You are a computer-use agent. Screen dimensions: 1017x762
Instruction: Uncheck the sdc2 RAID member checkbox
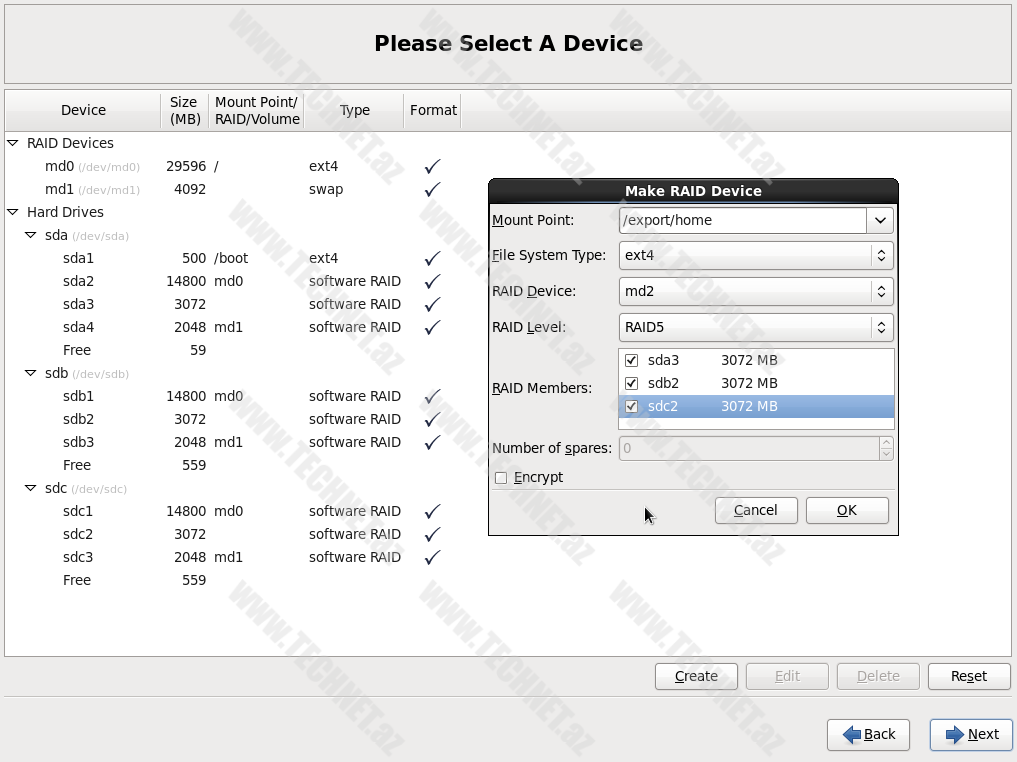(x=631, y=406)
